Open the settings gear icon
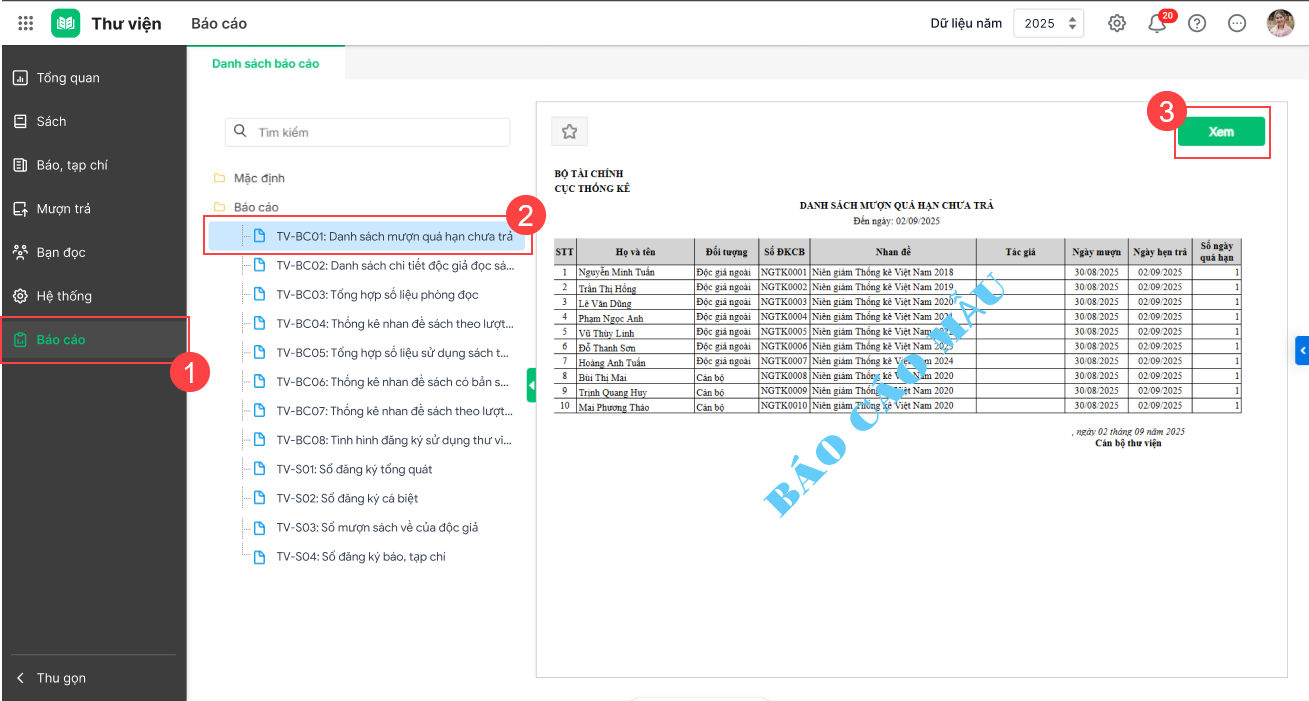 1117,23
